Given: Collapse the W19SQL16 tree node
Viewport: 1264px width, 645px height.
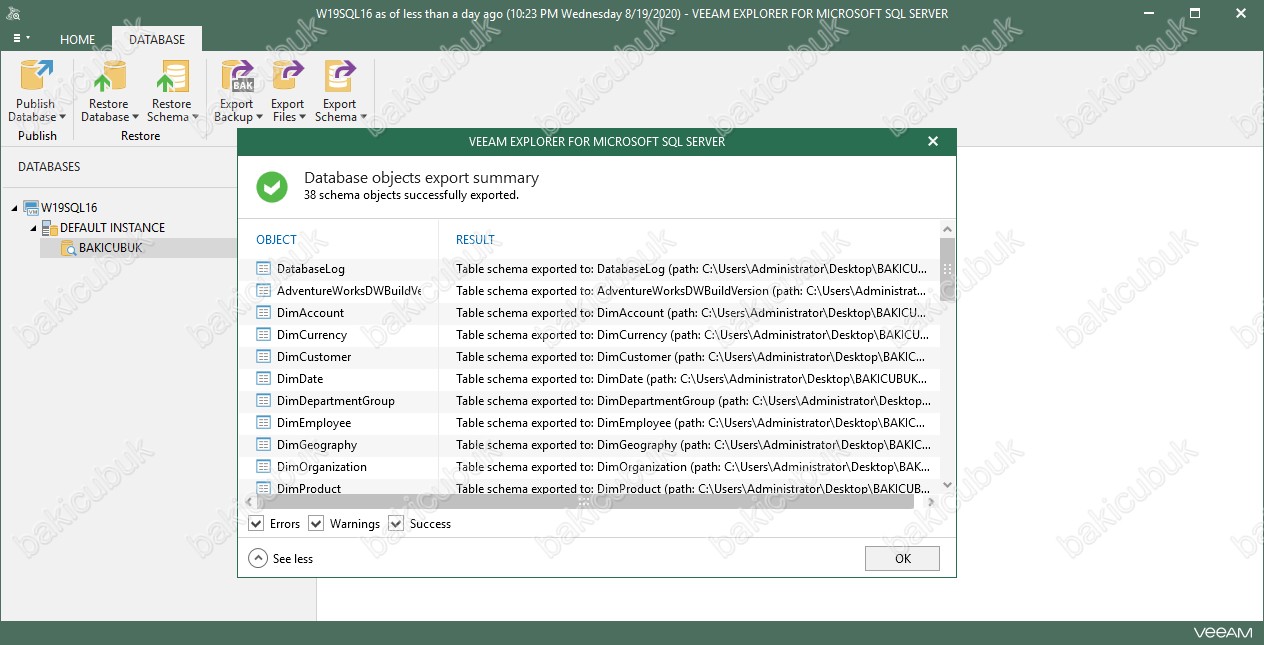Looking at the screenshot, I should click(15, 208).
